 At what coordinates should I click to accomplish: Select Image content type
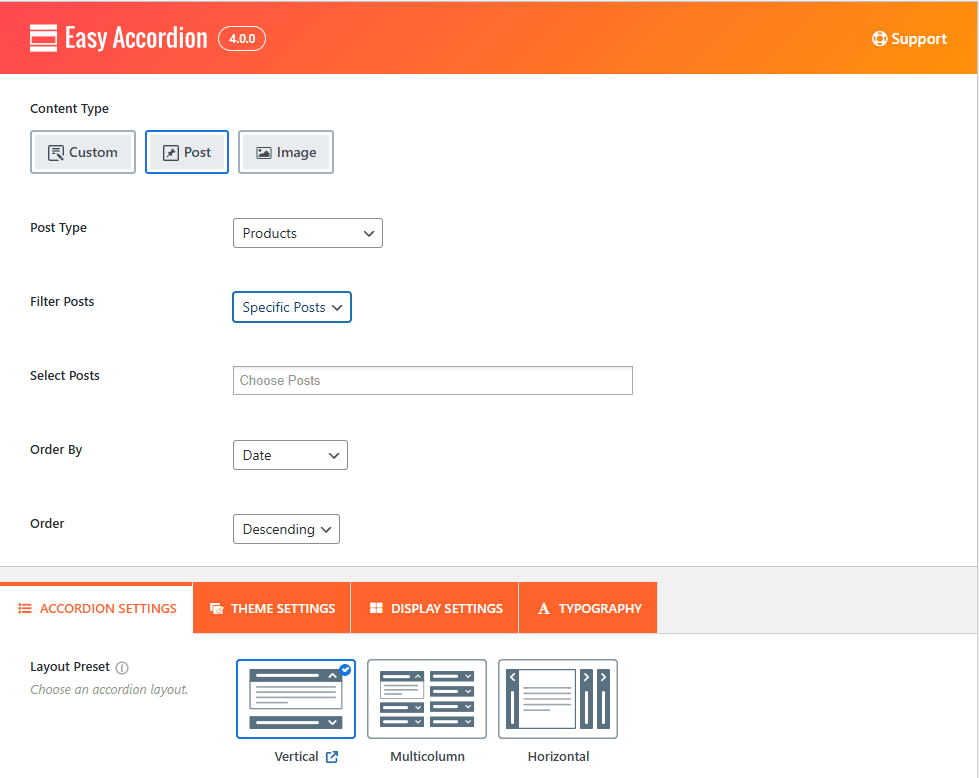pyautogui.click(x=286, y=152)
